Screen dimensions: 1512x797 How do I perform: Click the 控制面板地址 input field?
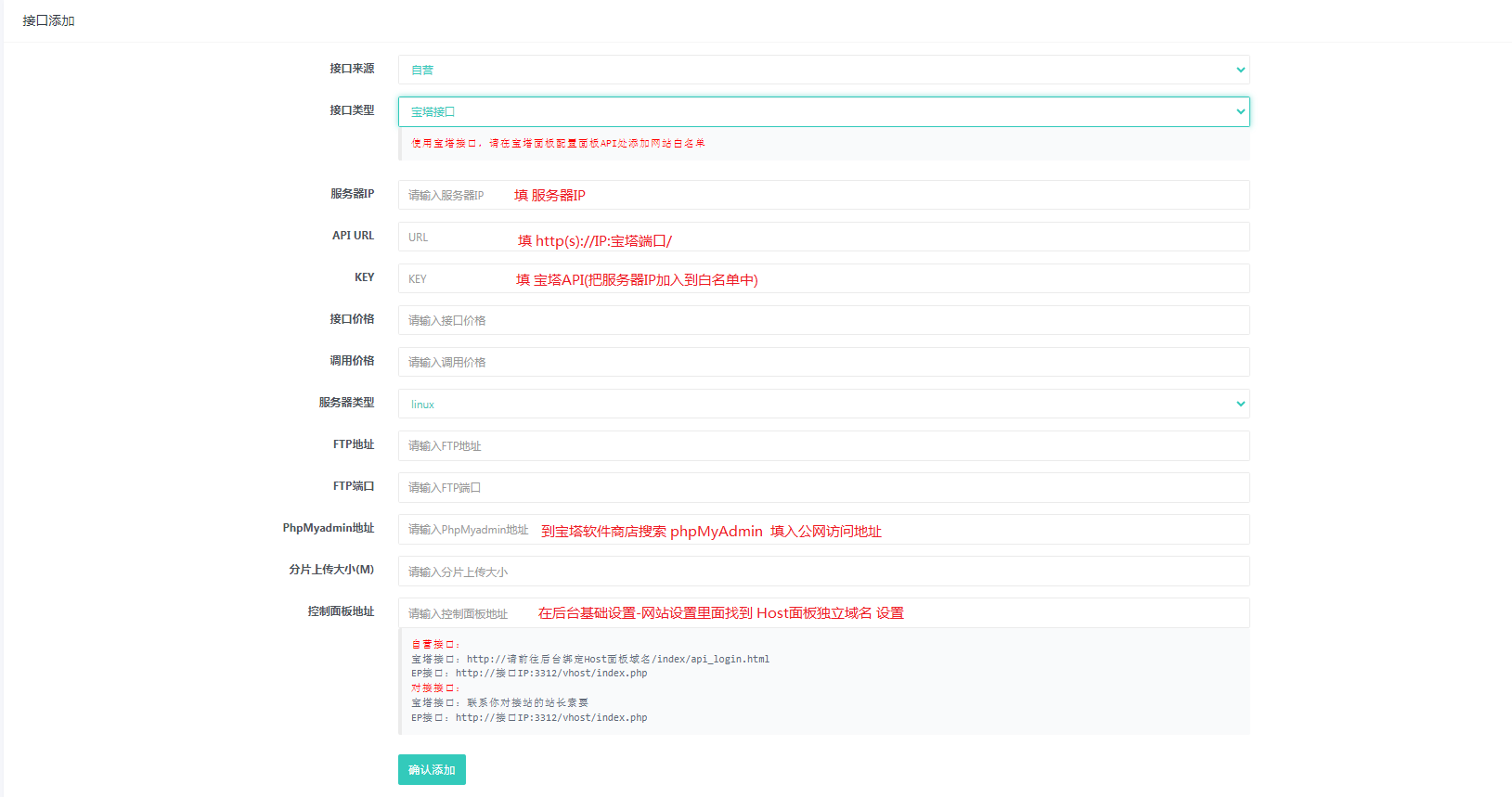[x=822, y=613]
